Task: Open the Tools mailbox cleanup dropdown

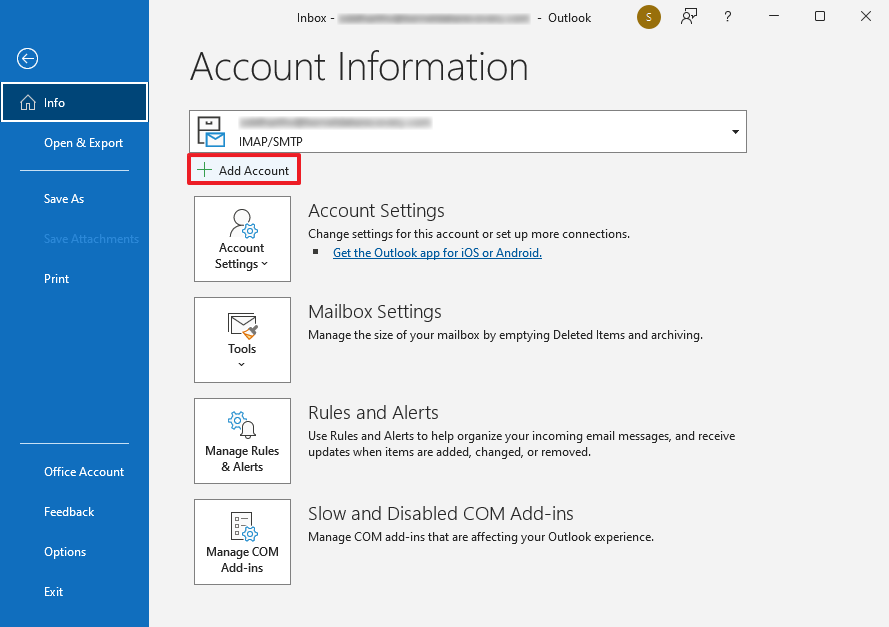Action: coord(242,340)
